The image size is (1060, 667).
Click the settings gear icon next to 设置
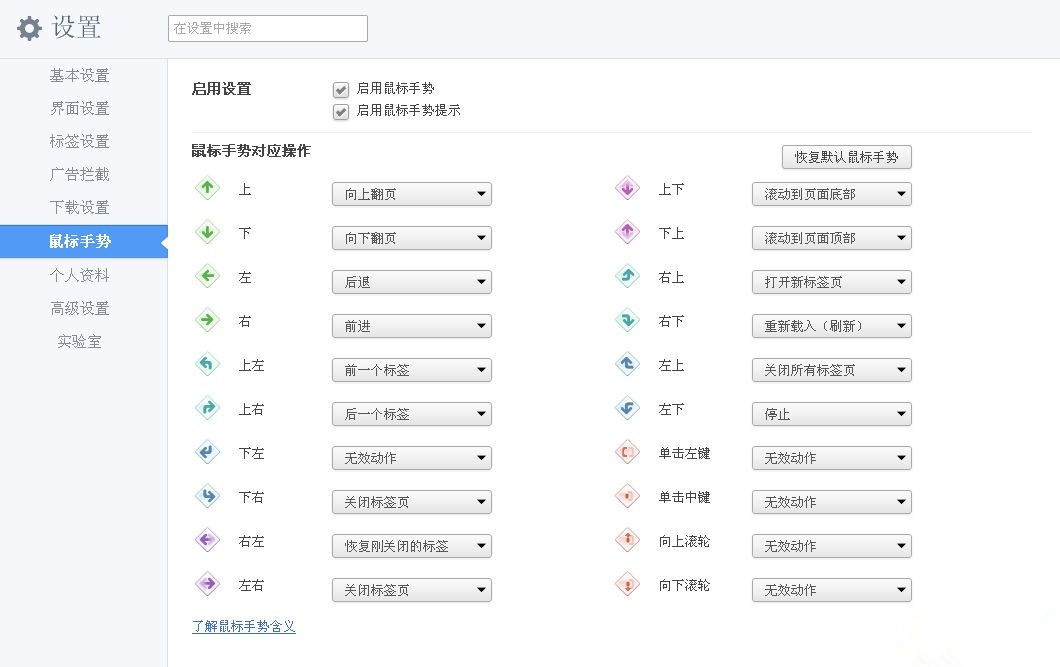tap(28, 27)
